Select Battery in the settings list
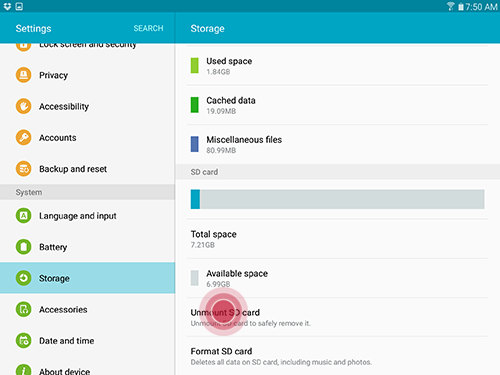Screen dimensions: 500x375 click(87, 247)
